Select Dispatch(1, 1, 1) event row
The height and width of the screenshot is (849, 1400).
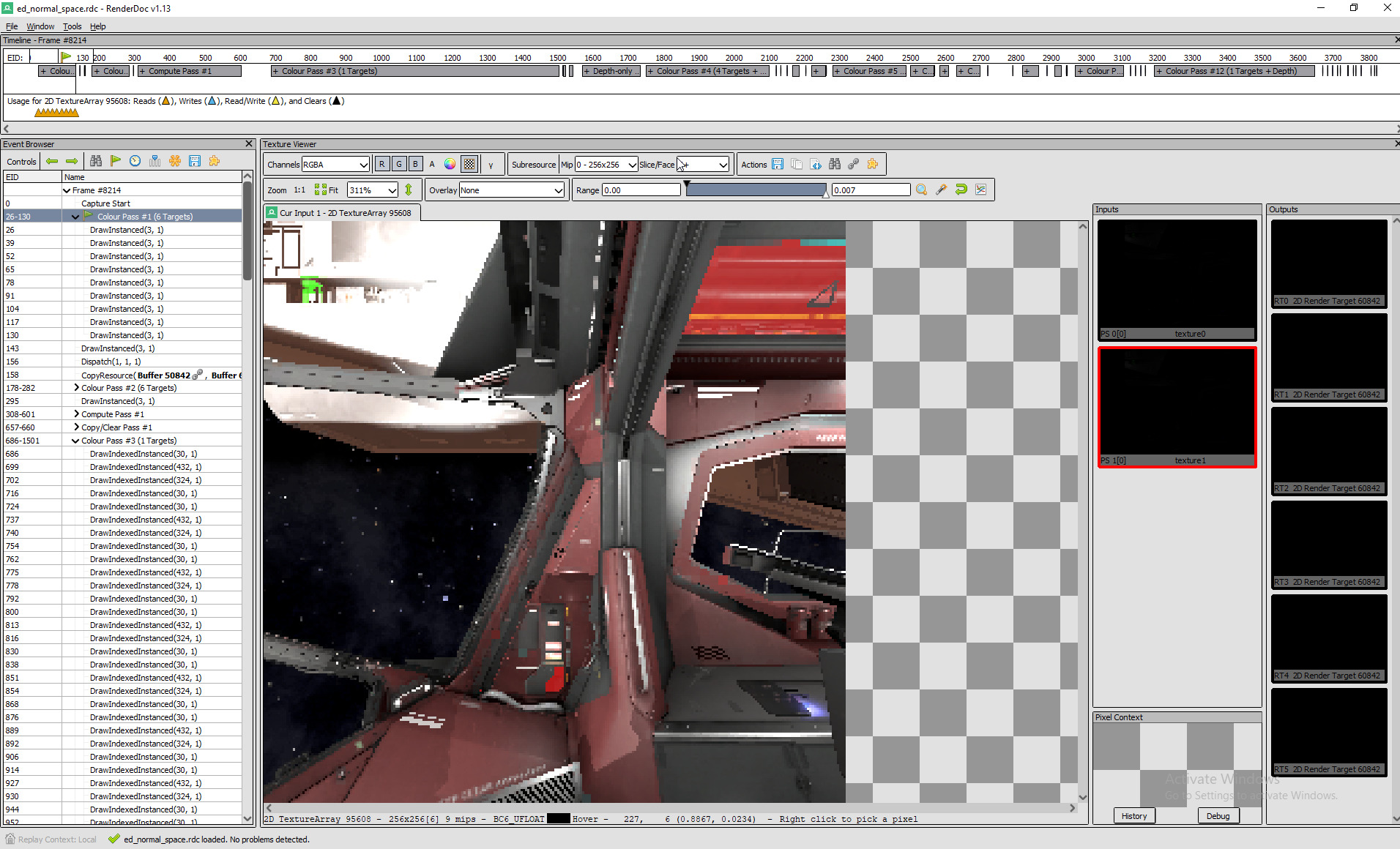122,362
